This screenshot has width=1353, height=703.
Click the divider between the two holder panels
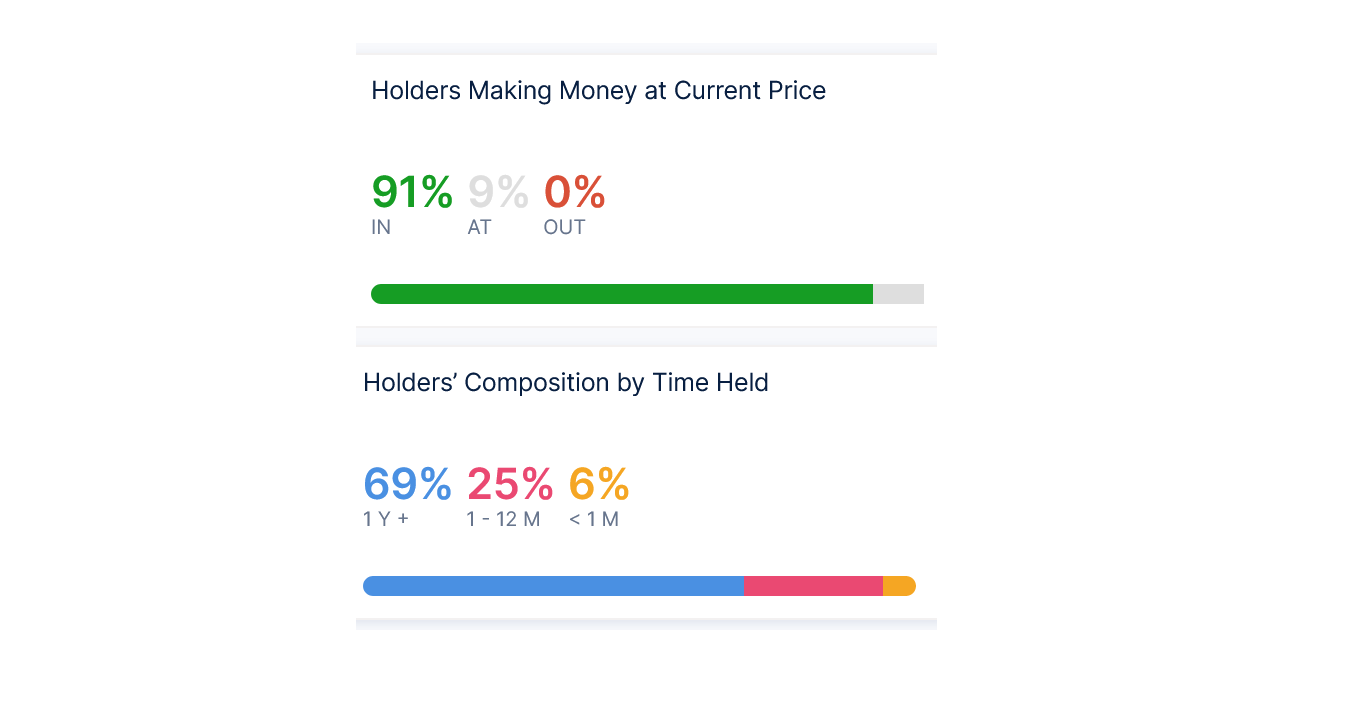[x=646, y=336]
